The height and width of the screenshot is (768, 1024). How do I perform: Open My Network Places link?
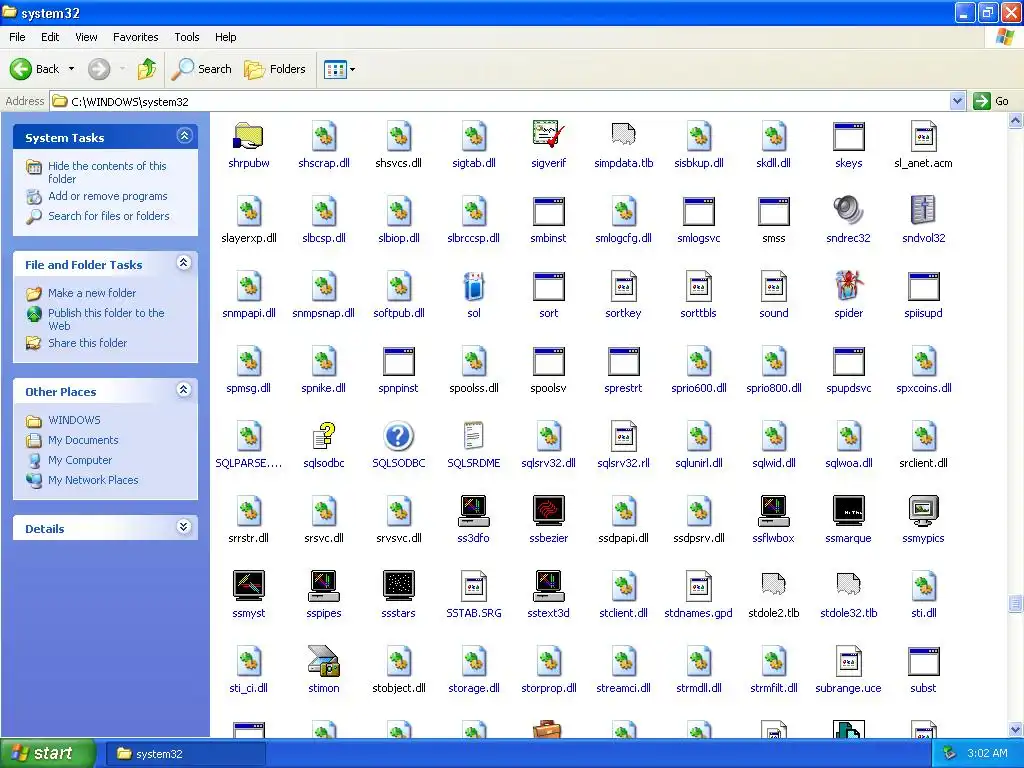pyautogui.click(x=93, y=480)
